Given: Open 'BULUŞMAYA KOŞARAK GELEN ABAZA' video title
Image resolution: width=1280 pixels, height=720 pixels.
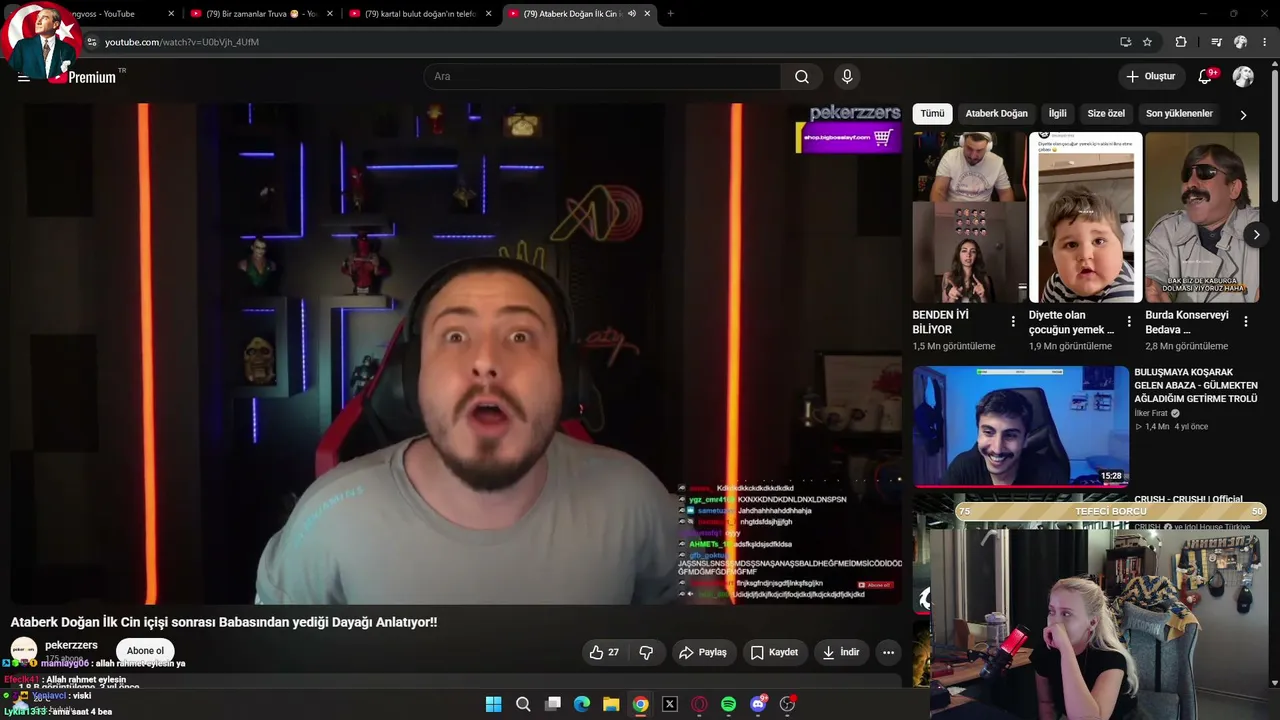Looking at the screenshot, I should [1195, 386].
